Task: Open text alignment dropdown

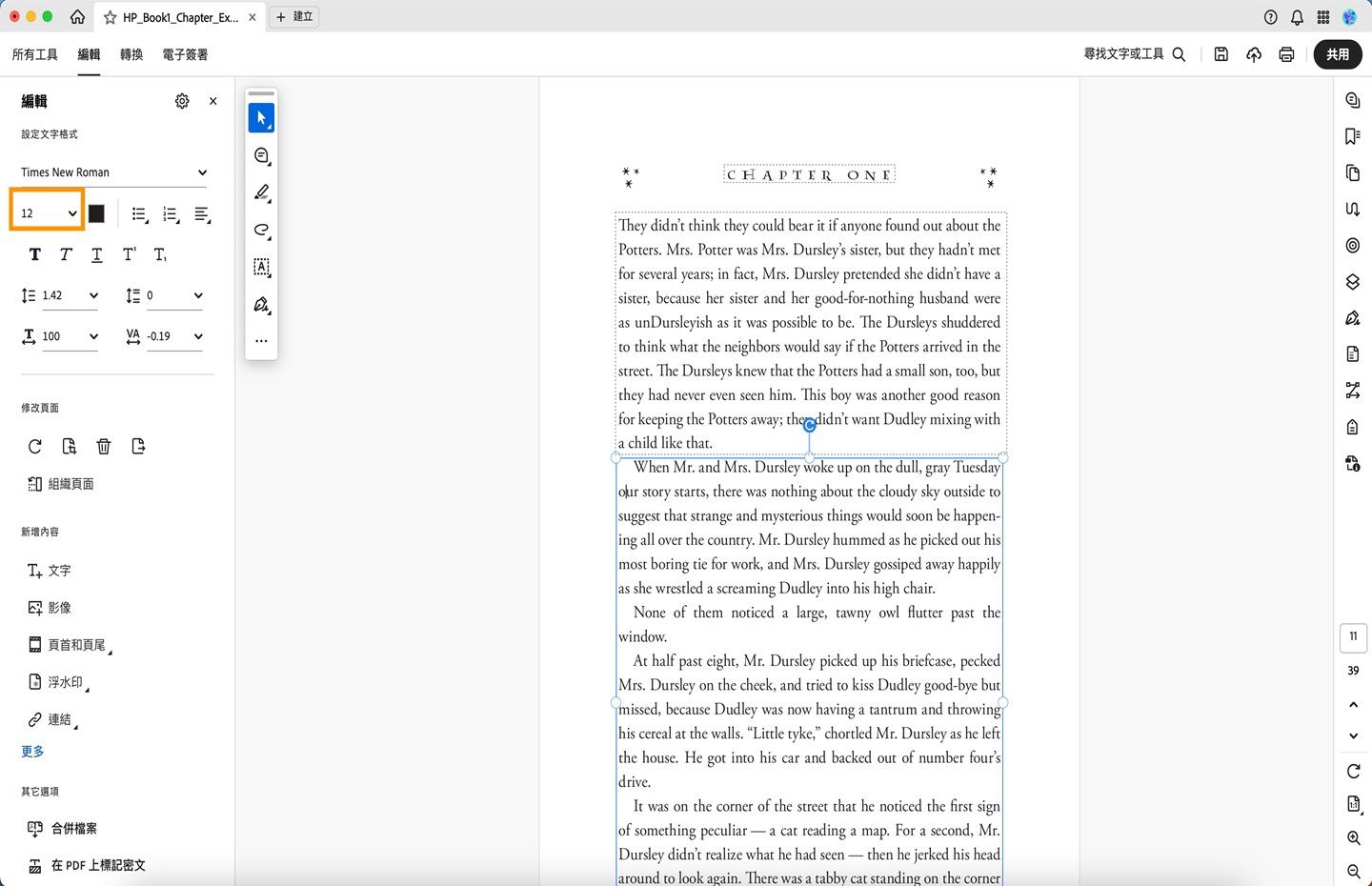Action: [203, 214]
